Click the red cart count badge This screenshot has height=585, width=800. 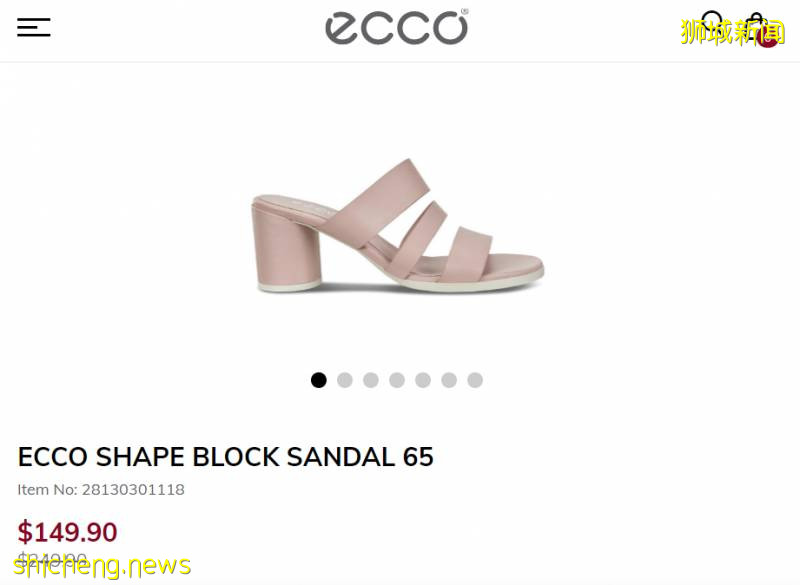pyautogui.click(x=767, y=38)
